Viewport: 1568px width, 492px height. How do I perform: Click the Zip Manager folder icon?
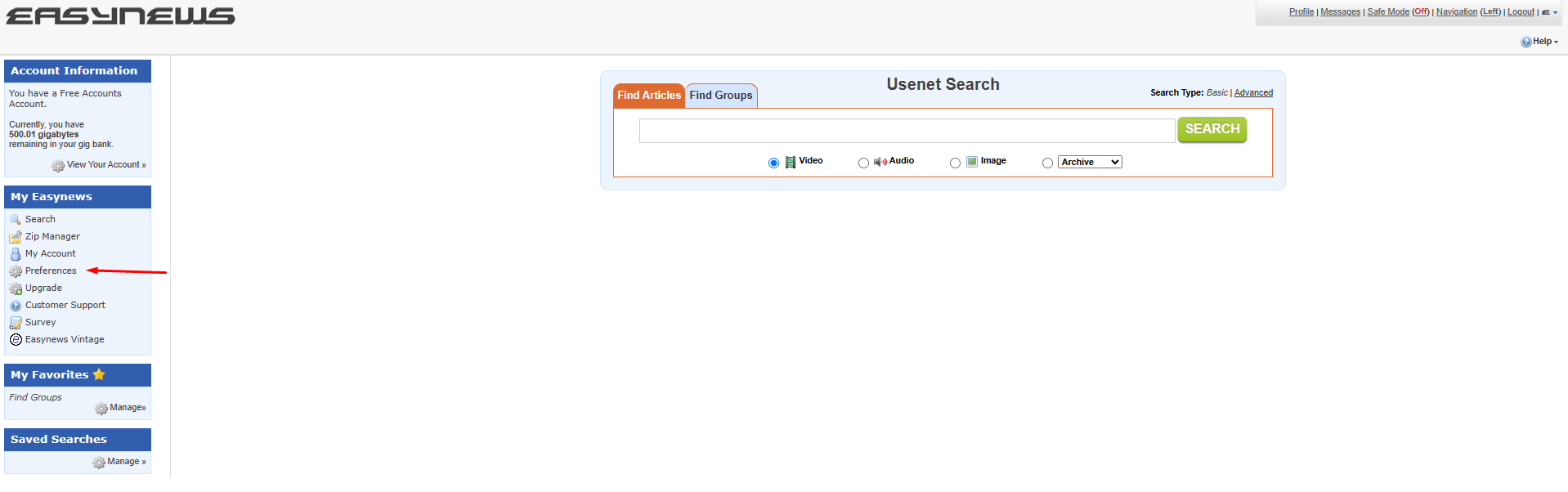16,237
